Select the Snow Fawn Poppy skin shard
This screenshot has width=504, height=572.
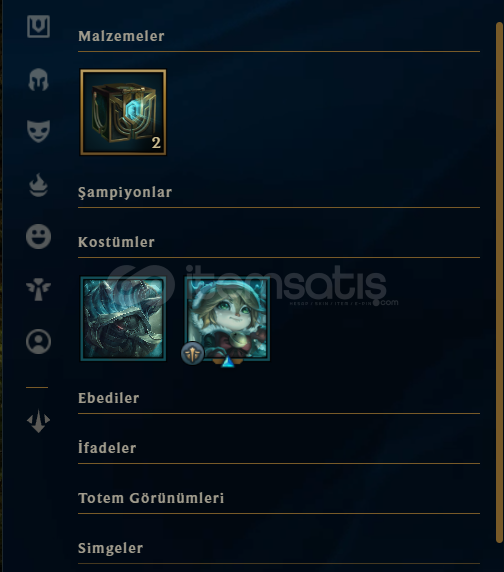tap(228, 318)
